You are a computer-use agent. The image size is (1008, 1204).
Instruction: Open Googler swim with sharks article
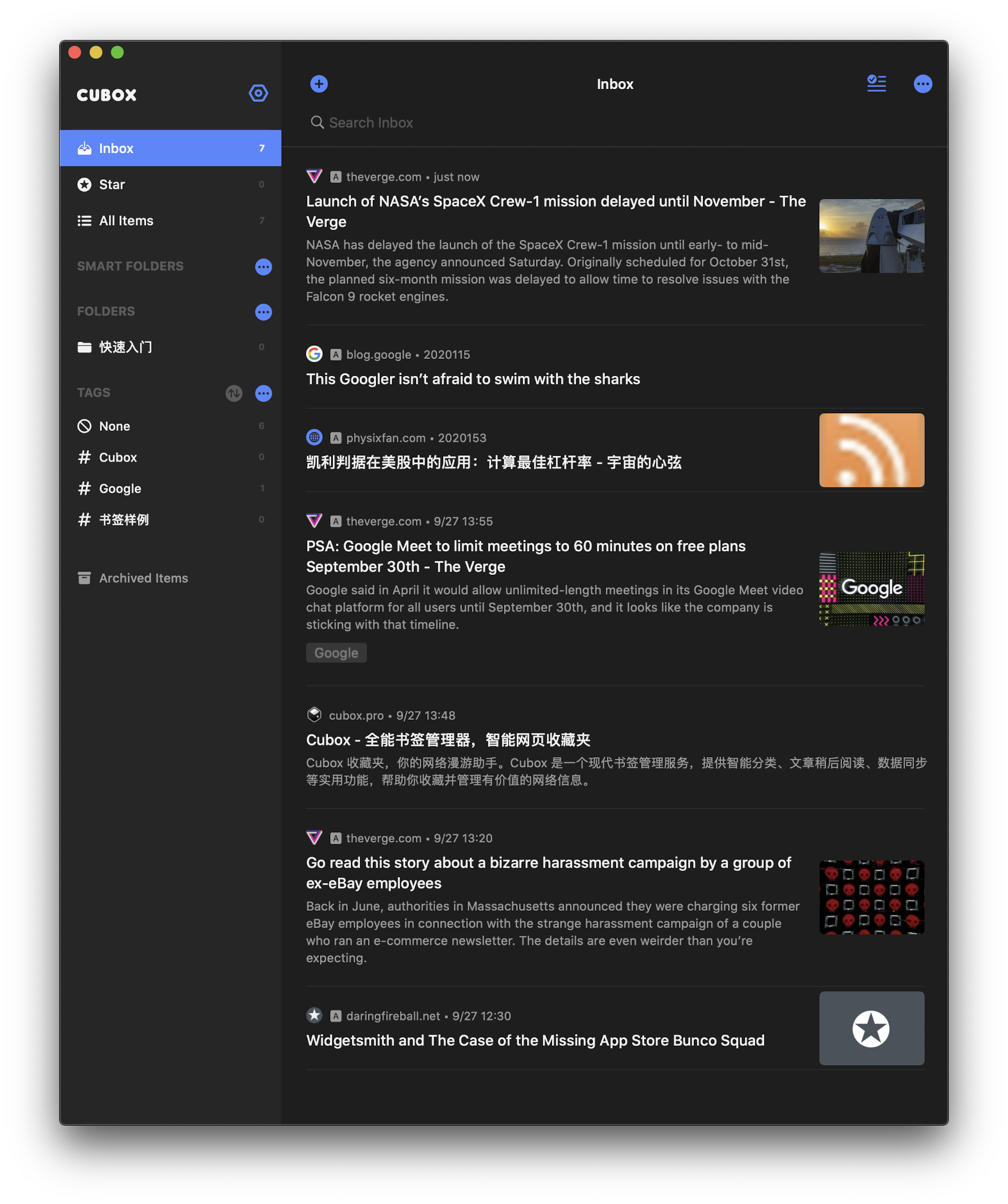coord(473,379)
